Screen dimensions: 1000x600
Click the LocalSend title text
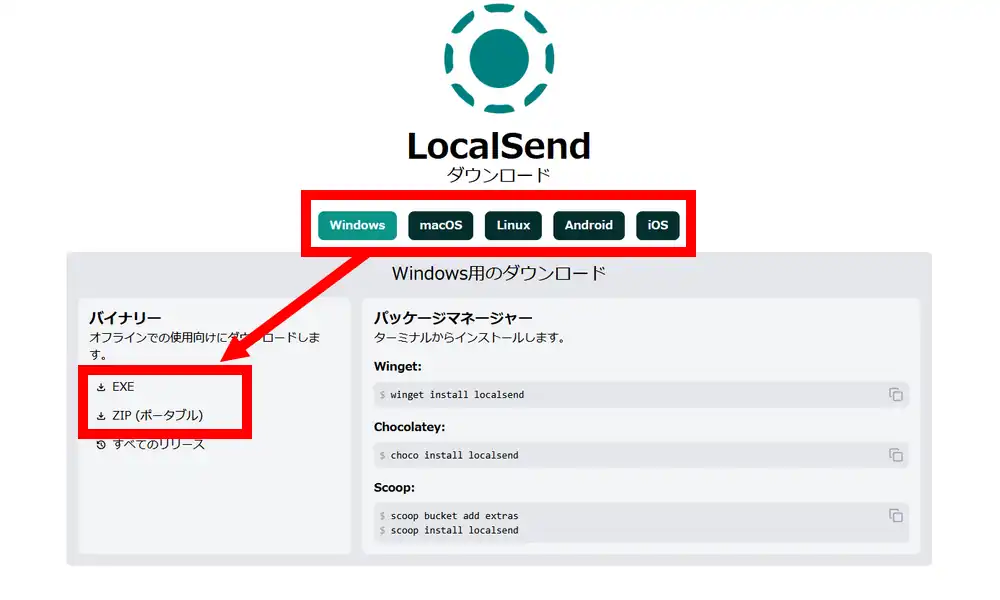(x=498, y=146)
